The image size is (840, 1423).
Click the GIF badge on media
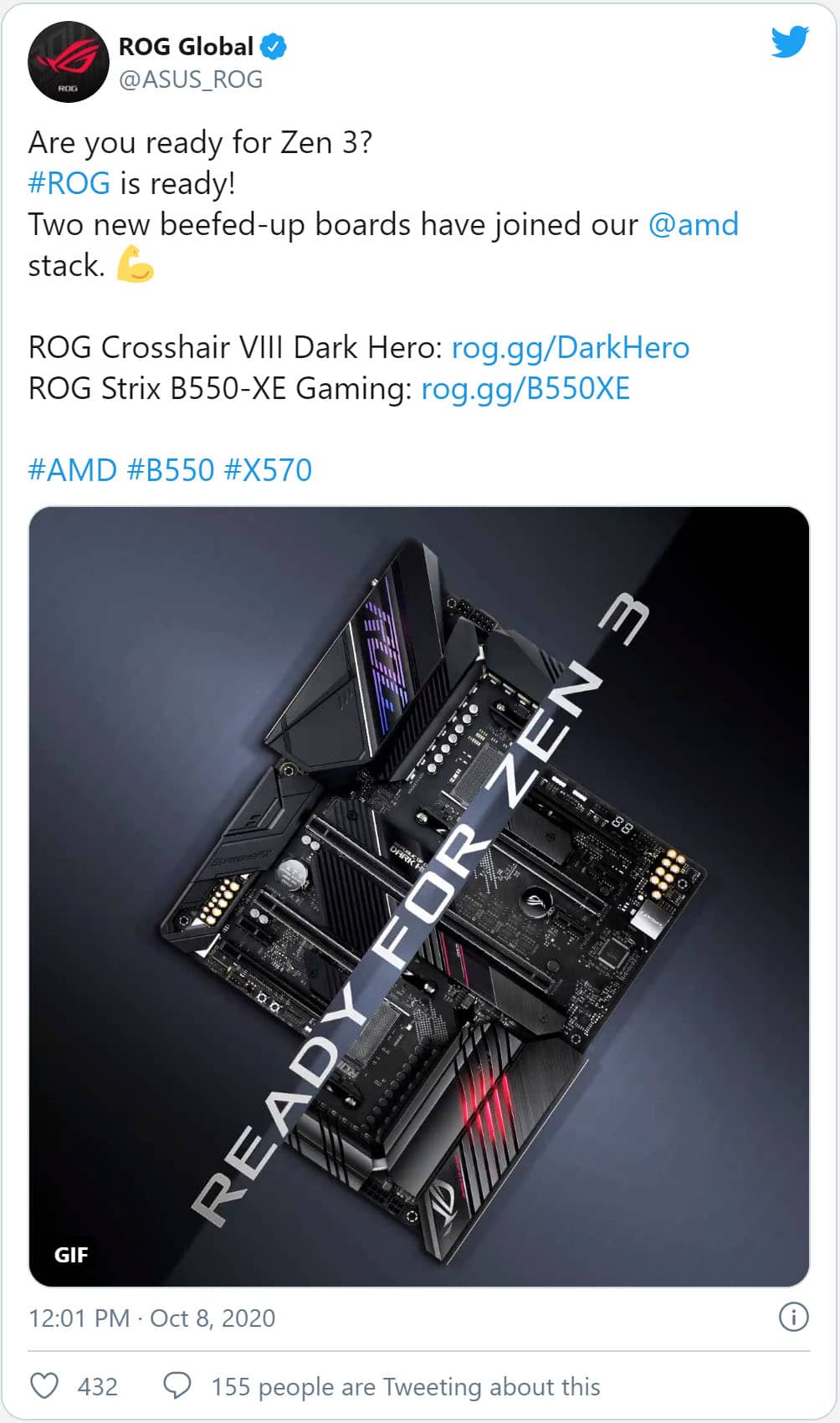coord(71,1254)
